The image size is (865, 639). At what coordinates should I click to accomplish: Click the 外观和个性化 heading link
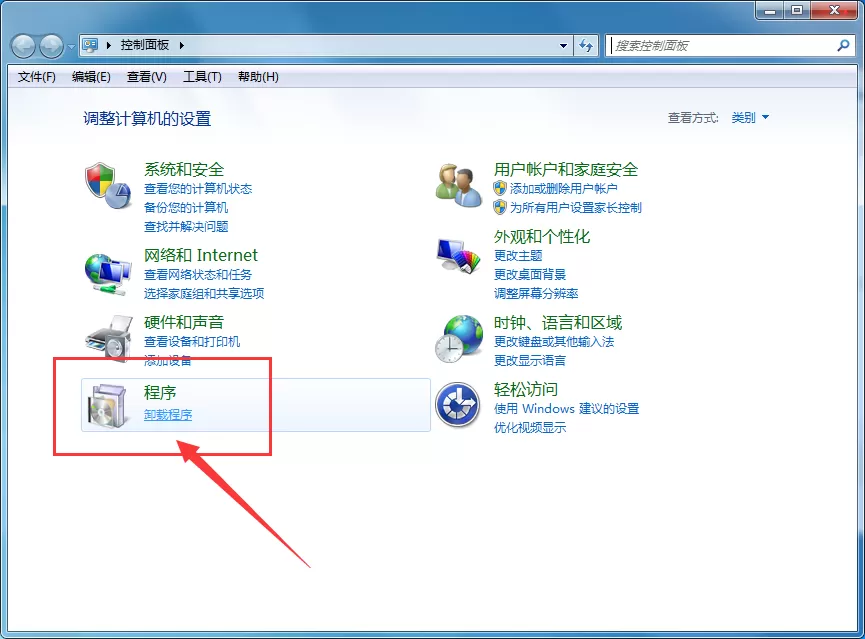(x=542, y=237)
